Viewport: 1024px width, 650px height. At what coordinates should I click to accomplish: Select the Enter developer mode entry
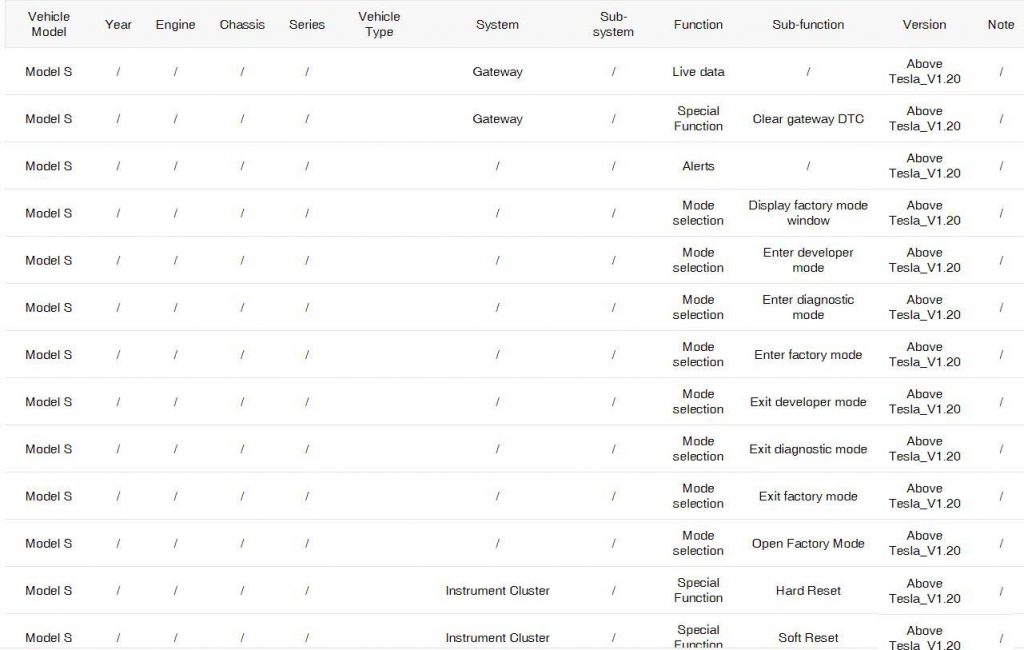pyautogui.click(x=808, y=260)
